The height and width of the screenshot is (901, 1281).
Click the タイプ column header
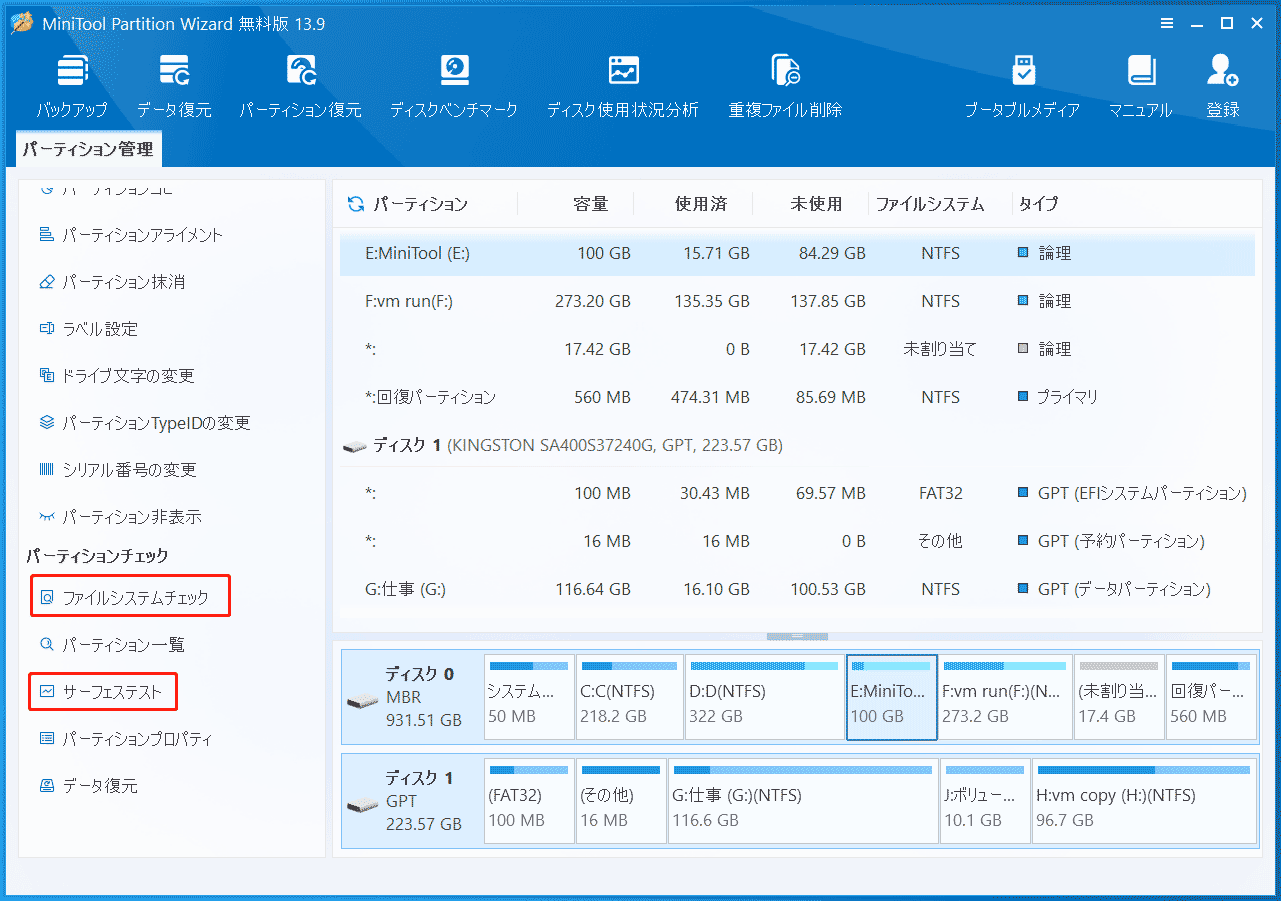[x=1038, y=204]
